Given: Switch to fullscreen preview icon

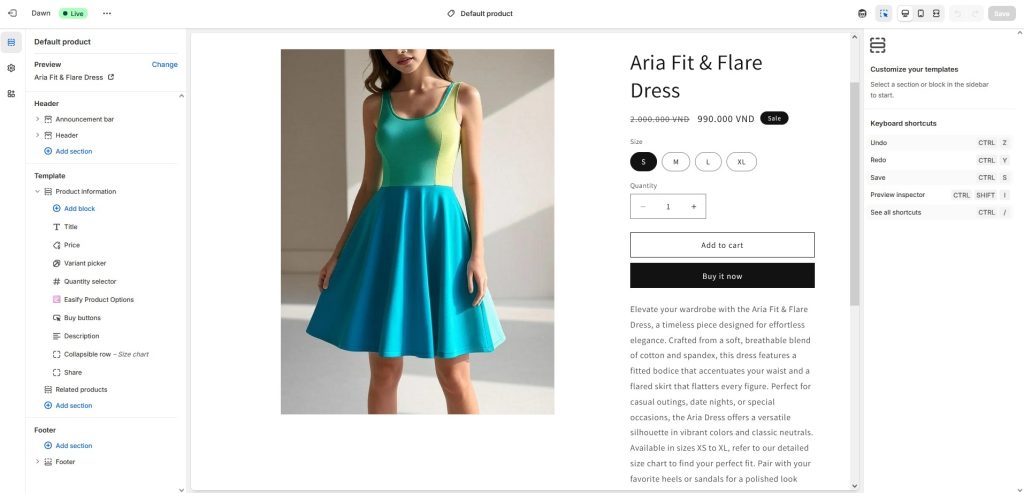Looking at the screenshot, I should (x=936, y=13).
